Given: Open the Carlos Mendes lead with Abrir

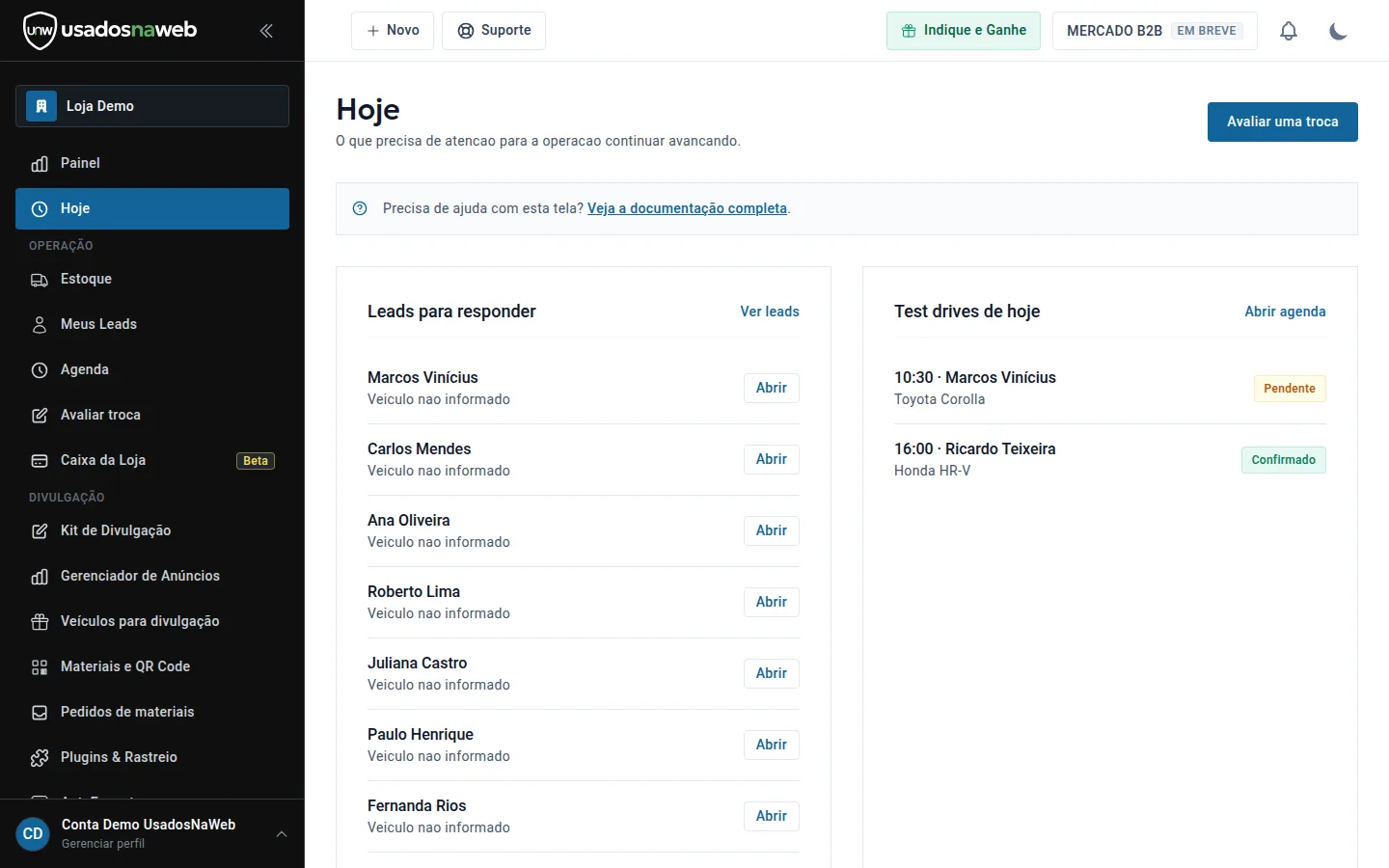Looking at the screenshot, I should pos(772,459).
